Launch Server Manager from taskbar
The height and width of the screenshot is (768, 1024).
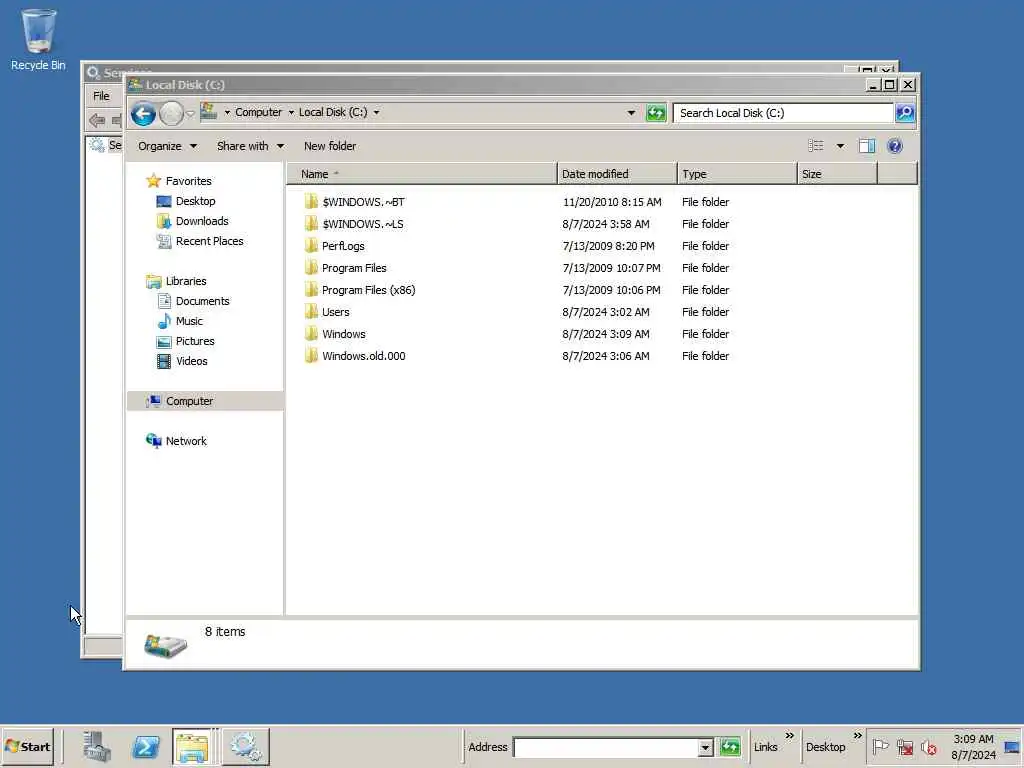97,746
